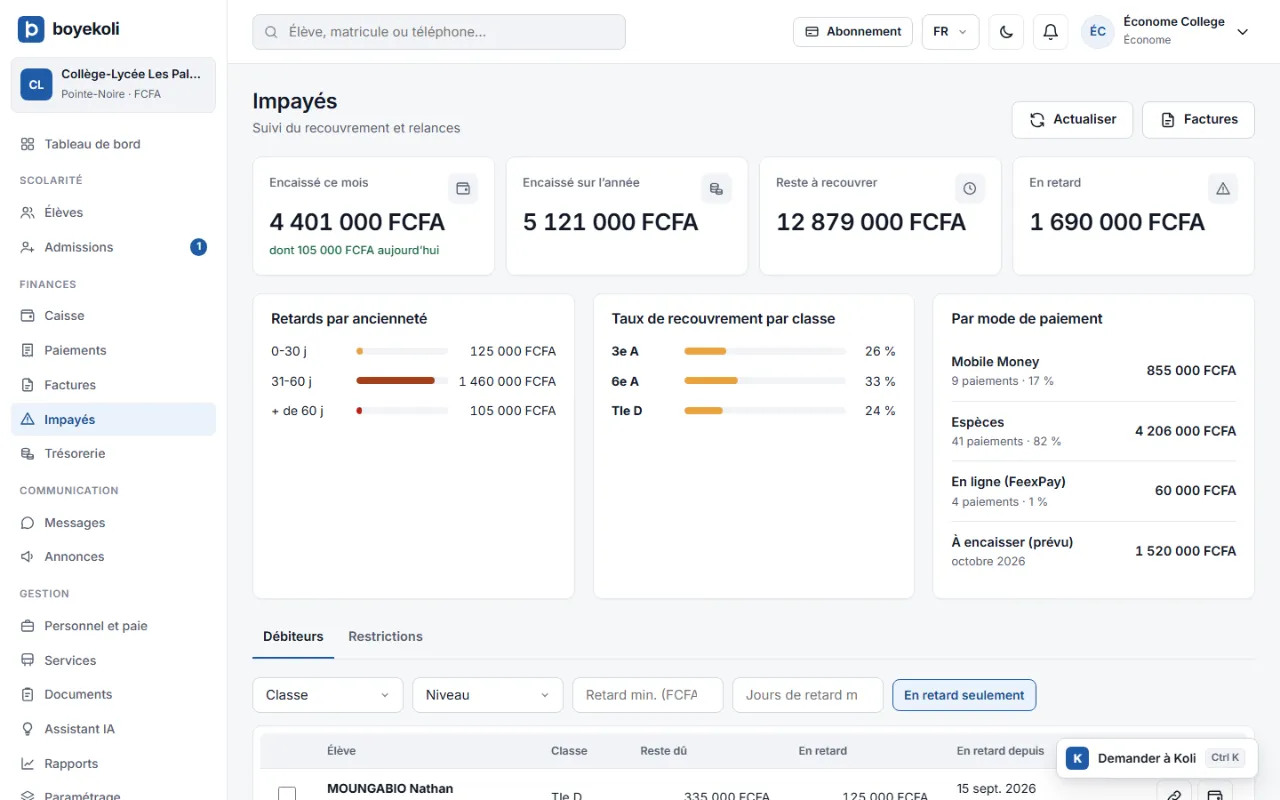Toggle dark mode with the moon icon
Screen dimensions: 1280x800
pyautogui.click(x=1006, y=32)
